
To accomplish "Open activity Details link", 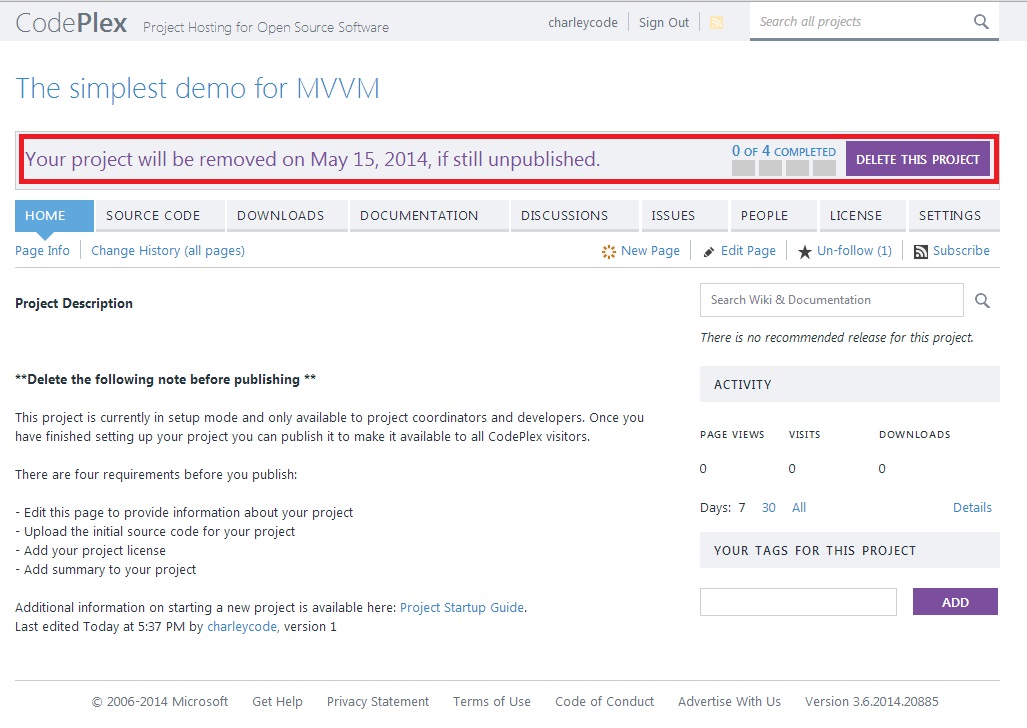I will (x=972, y=507).
